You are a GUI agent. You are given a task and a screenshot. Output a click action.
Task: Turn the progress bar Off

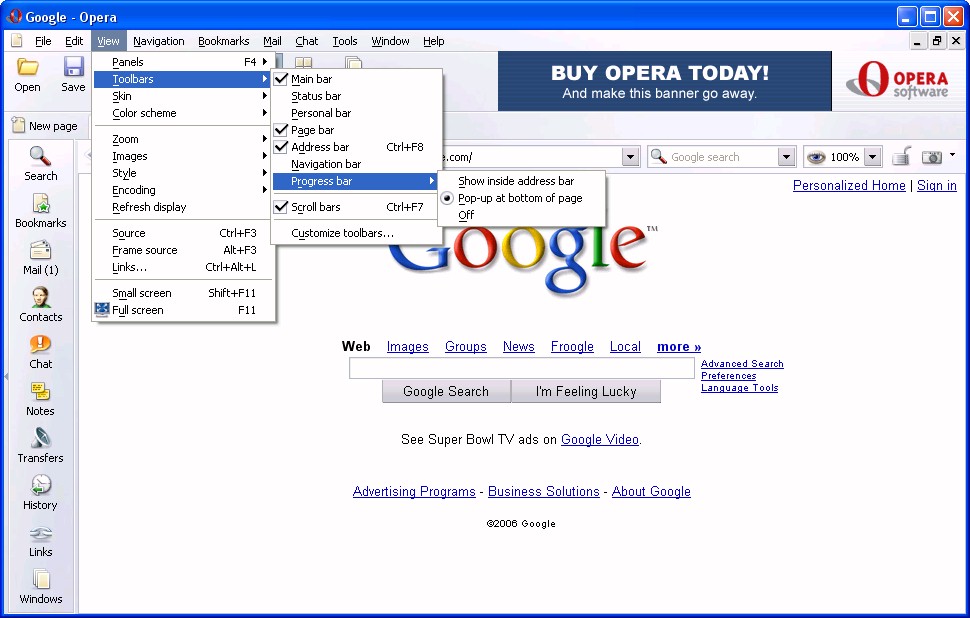521,215
